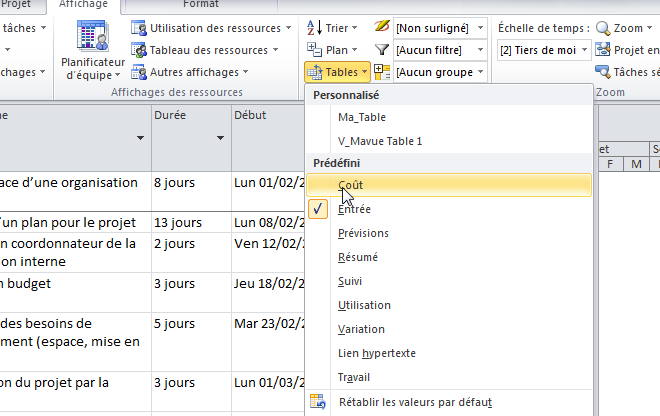Viewport: 660px width, 416px height.
Task: Click the Utilisation des ressources icon
Action: point(138,27)
